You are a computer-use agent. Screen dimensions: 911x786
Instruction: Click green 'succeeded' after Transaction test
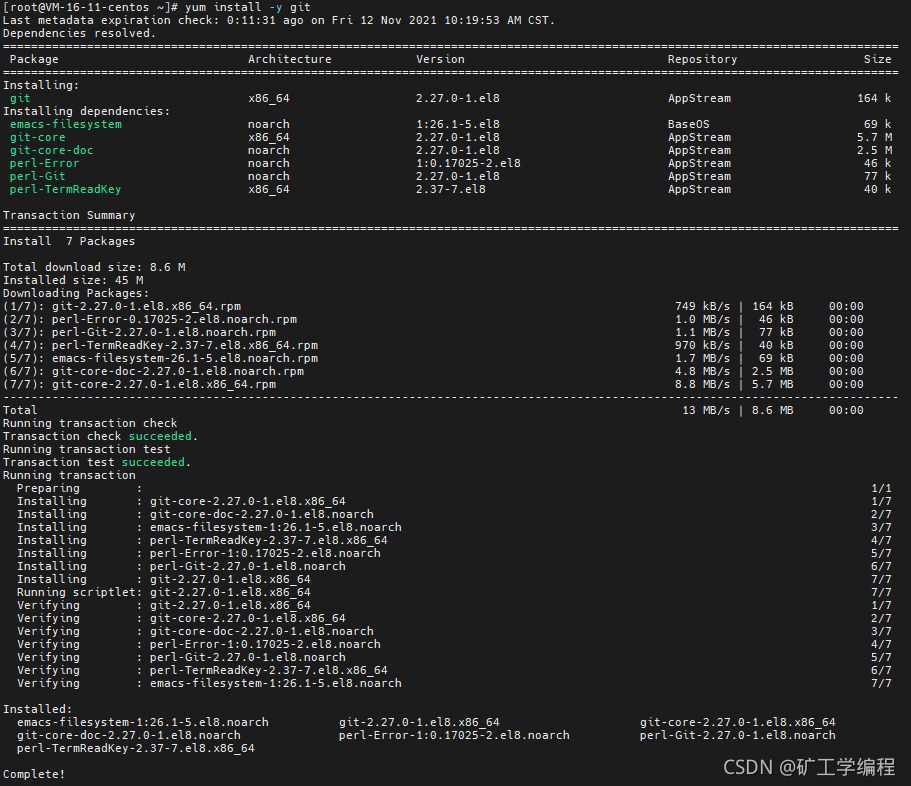153,462
